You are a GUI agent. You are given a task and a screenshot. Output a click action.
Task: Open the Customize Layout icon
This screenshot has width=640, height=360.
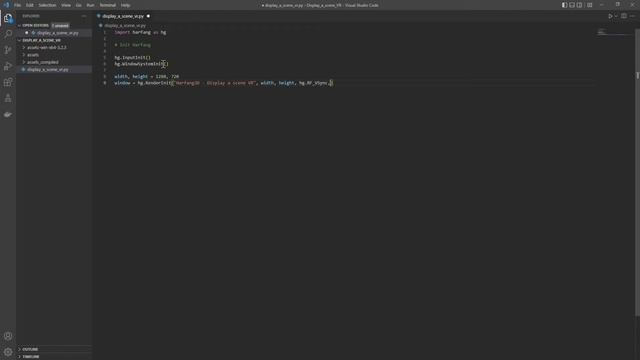(x=589, y=5)
